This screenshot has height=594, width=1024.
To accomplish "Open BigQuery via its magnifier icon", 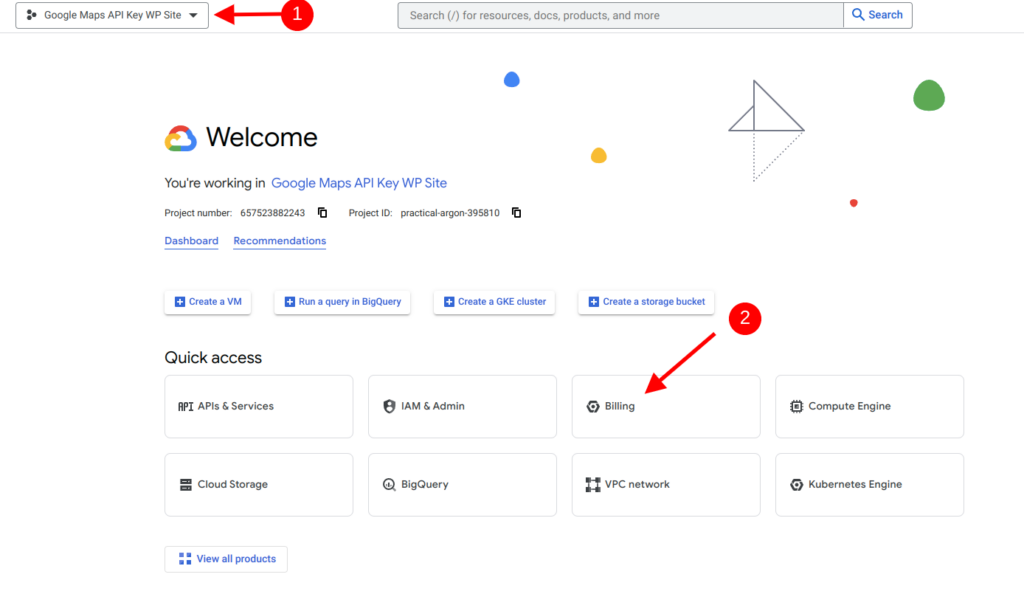I will pos(390,484).
